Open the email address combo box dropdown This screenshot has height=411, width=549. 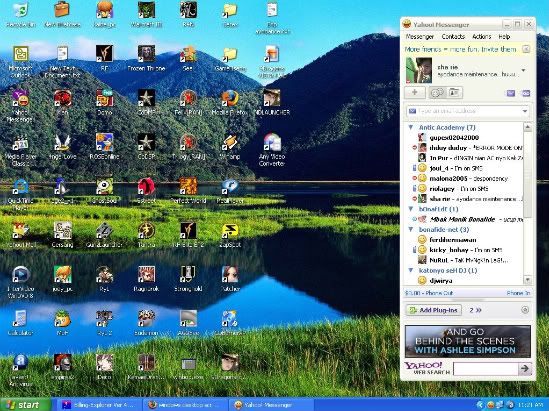tap(525, 111)
